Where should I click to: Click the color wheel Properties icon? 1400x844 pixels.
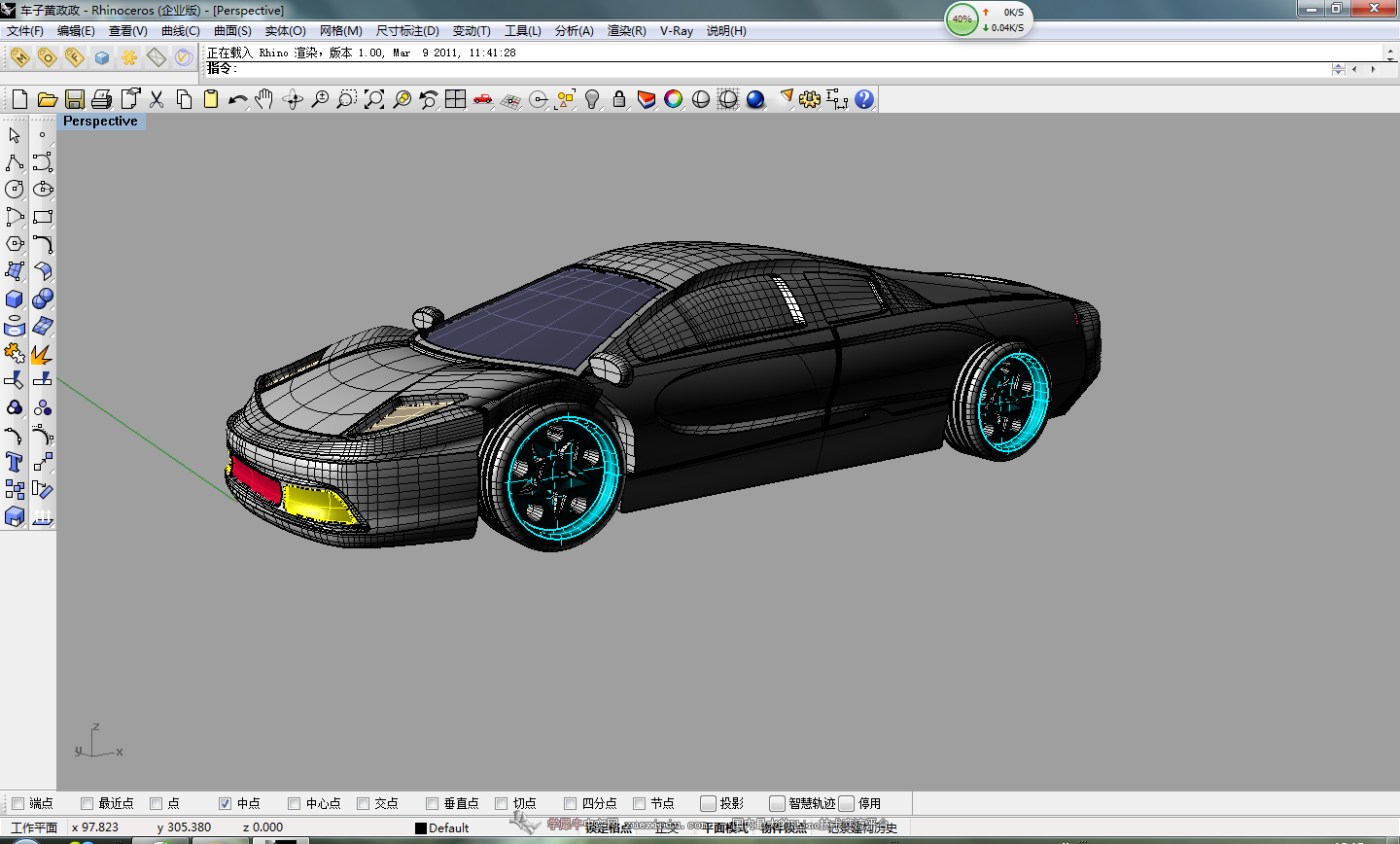[674, 99]
